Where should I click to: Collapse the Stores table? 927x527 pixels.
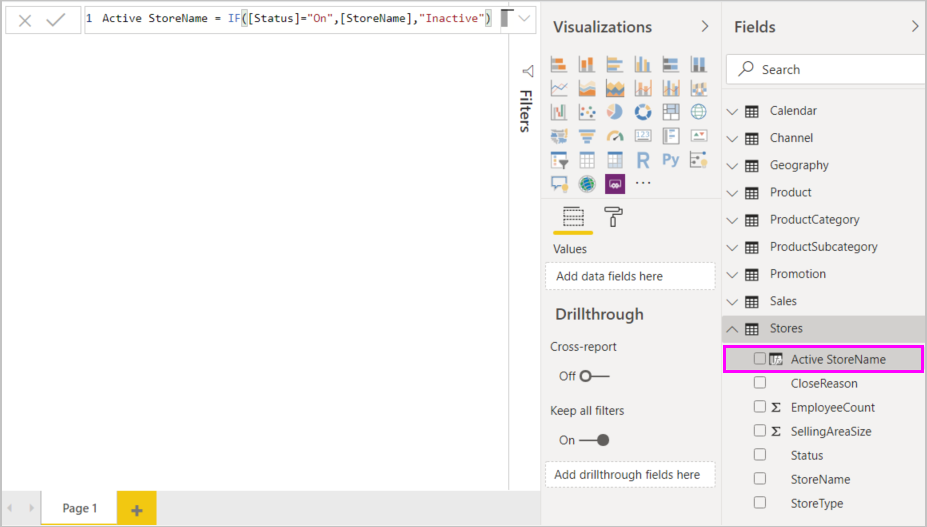[x=732, y=328]
